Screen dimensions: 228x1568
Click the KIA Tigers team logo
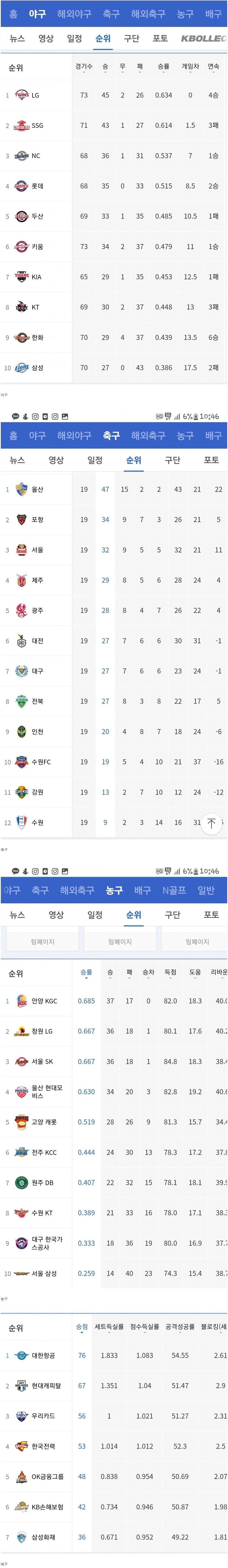pos(21,277)
